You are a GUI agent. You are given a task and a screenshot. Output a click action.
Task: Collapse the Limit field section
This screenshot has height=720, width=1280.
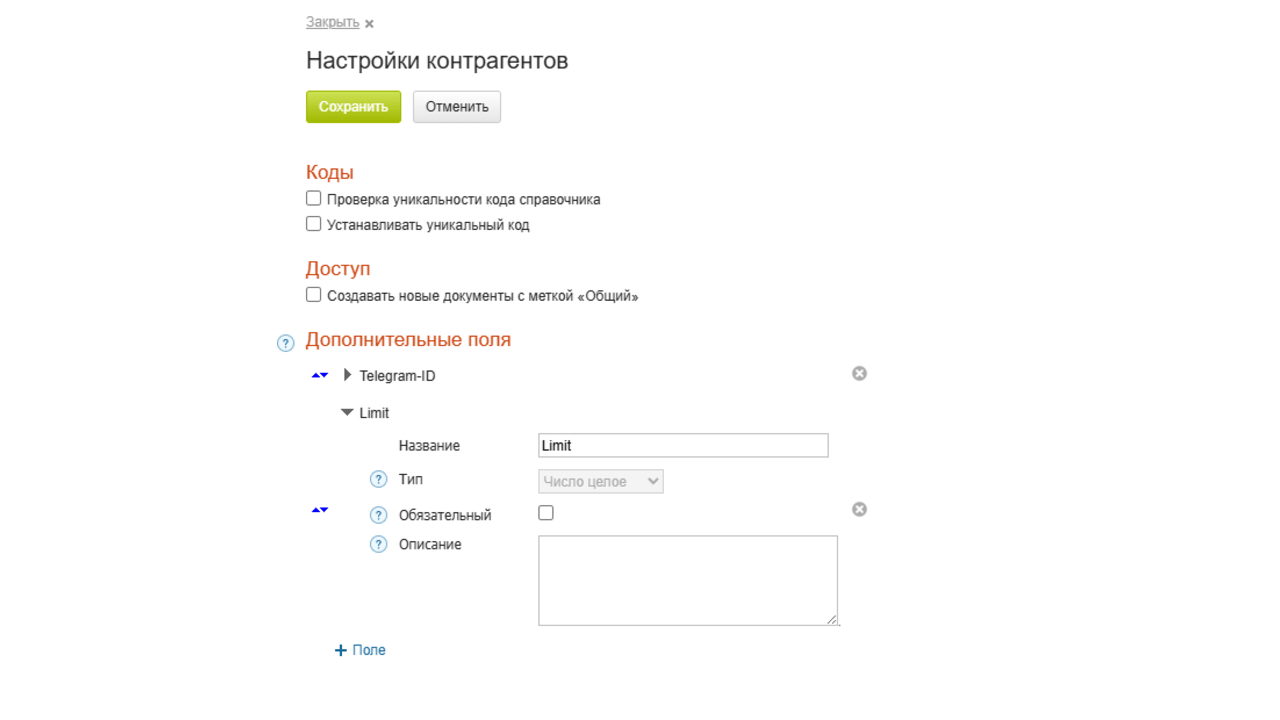click(x=347, y=412)
